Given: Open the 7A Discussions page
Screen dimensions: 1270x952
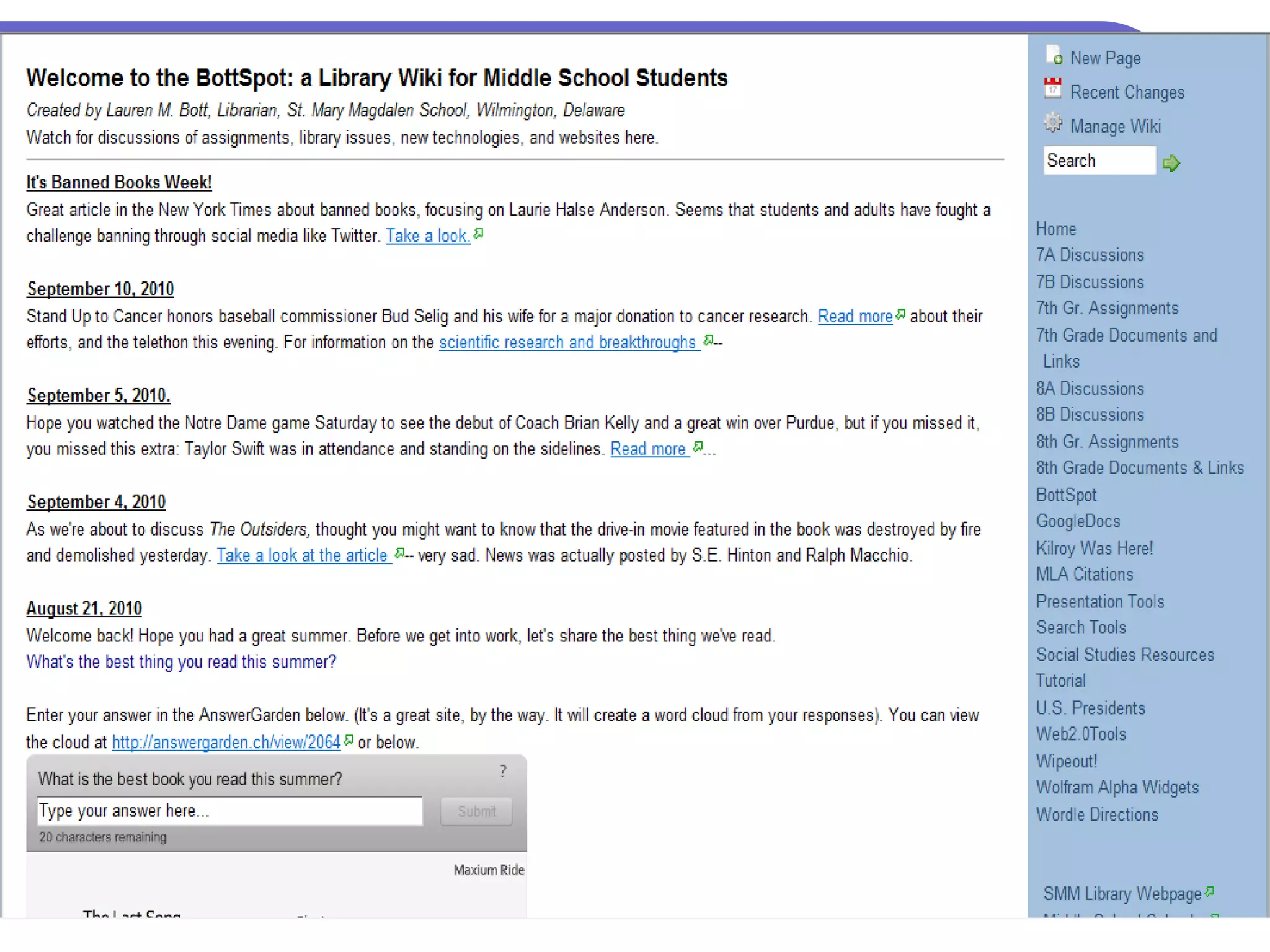Looking at the screenshot, I should click(1090, 255).
